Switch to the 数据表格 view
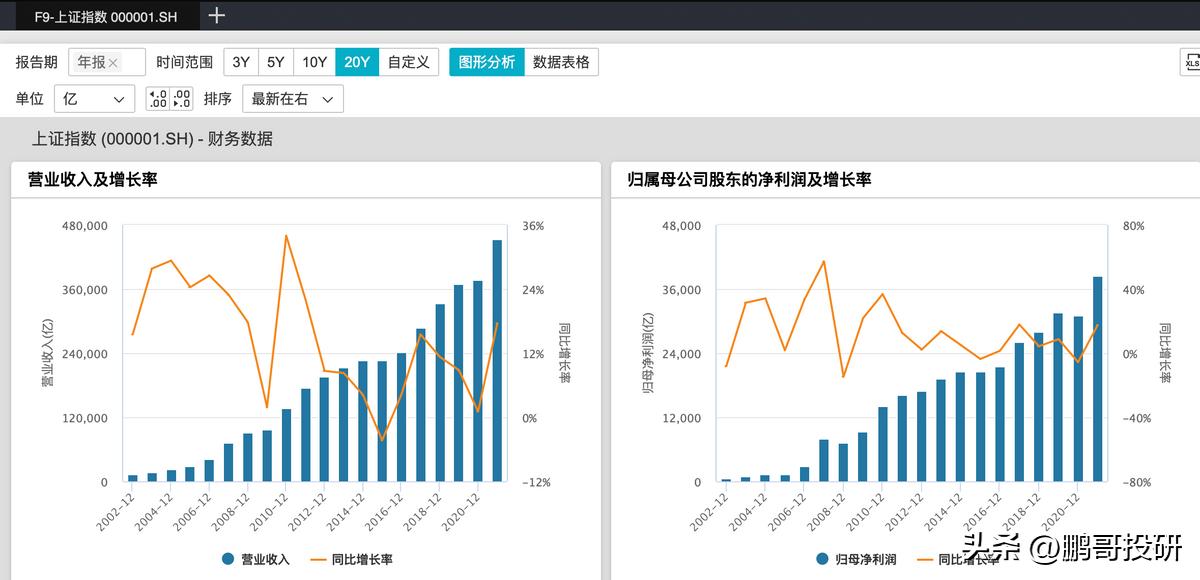Screen dimensions: 1200x580 point(561,61)
